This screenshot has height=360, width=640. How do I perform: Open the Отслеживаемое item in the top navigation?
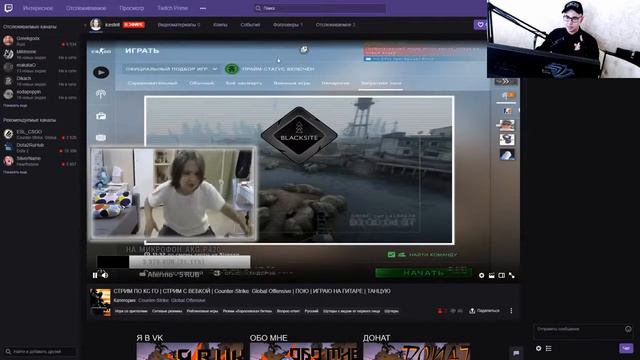[x=86, y=8]
